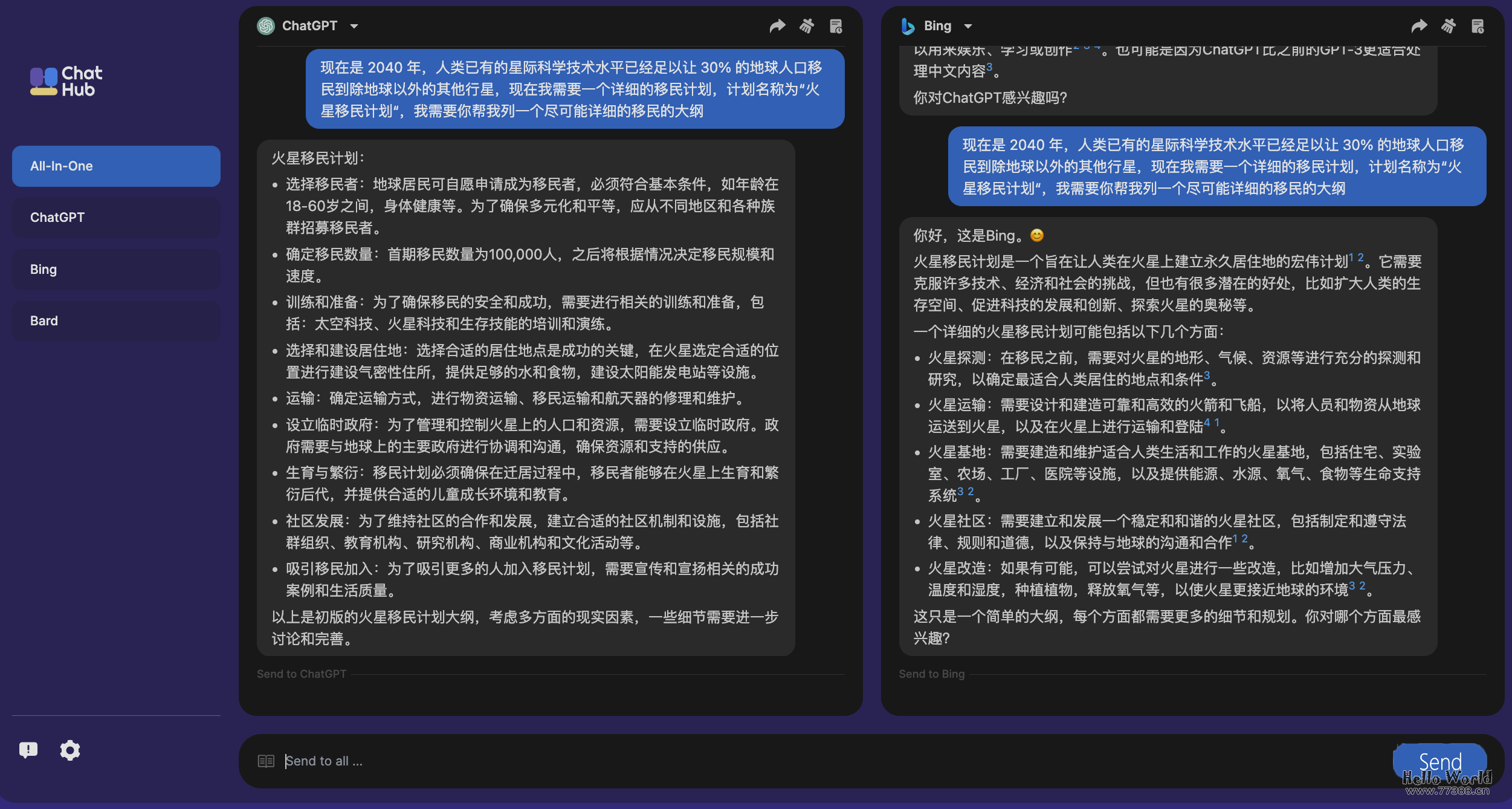Click the 'Send to all' input field
This screenshot has width=1512, height=809.
click(544, 760)
